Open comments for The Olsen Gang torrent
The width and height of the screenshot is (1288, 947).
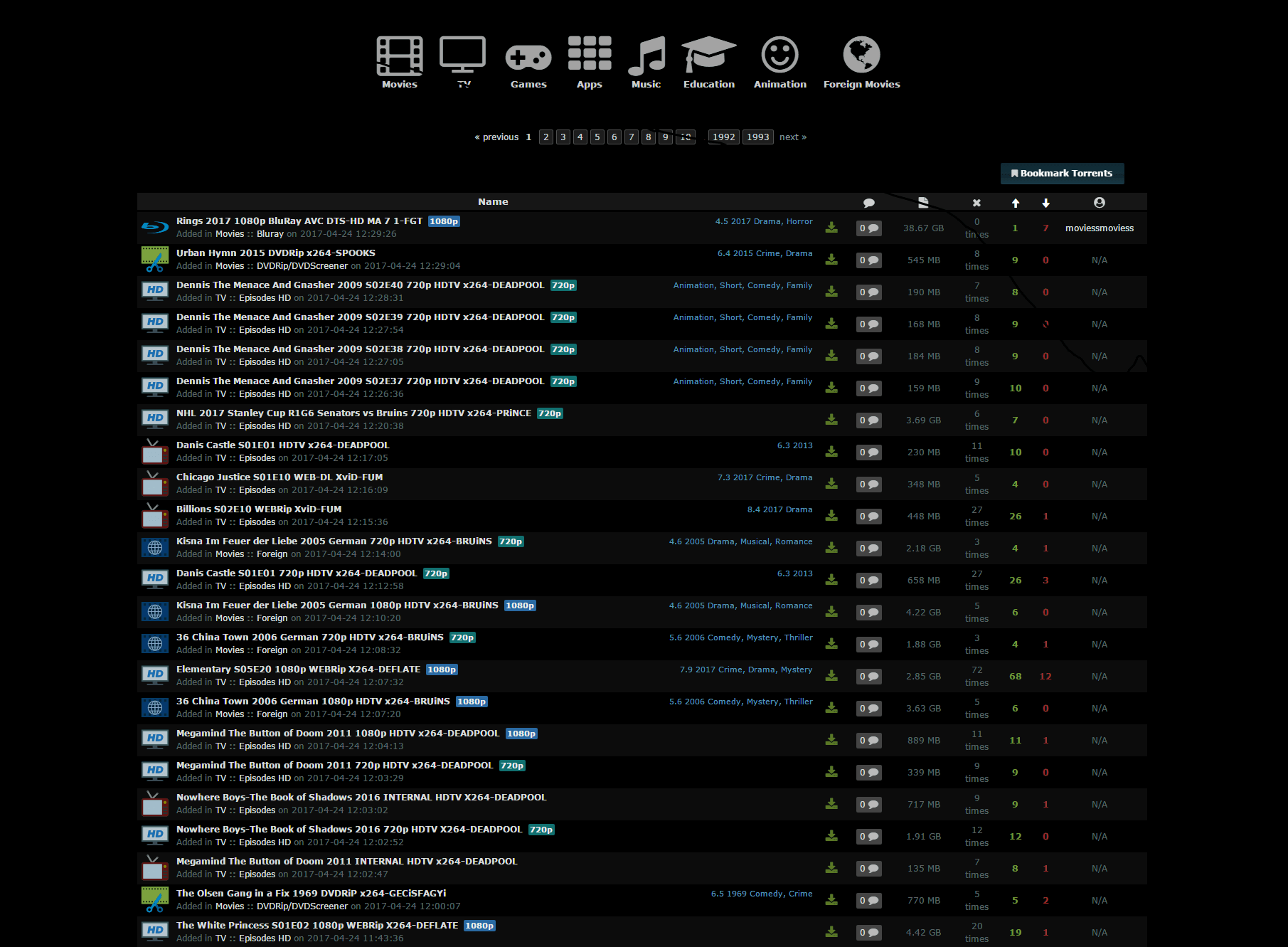pyautogui.click(x=869, y=901)
